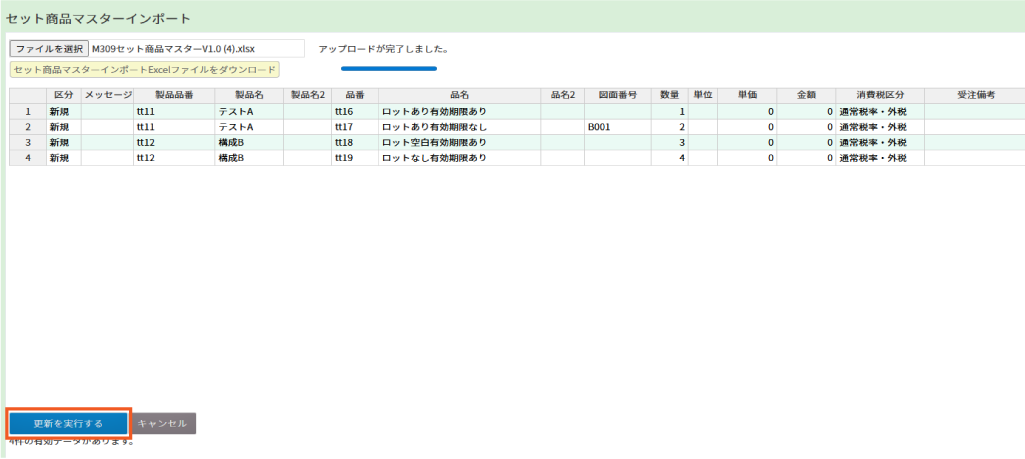Viewport: 1025px width, 459px height.
Task: Click the blue upload progress bar
Action: pyautogui.click(x=389, y=69)
